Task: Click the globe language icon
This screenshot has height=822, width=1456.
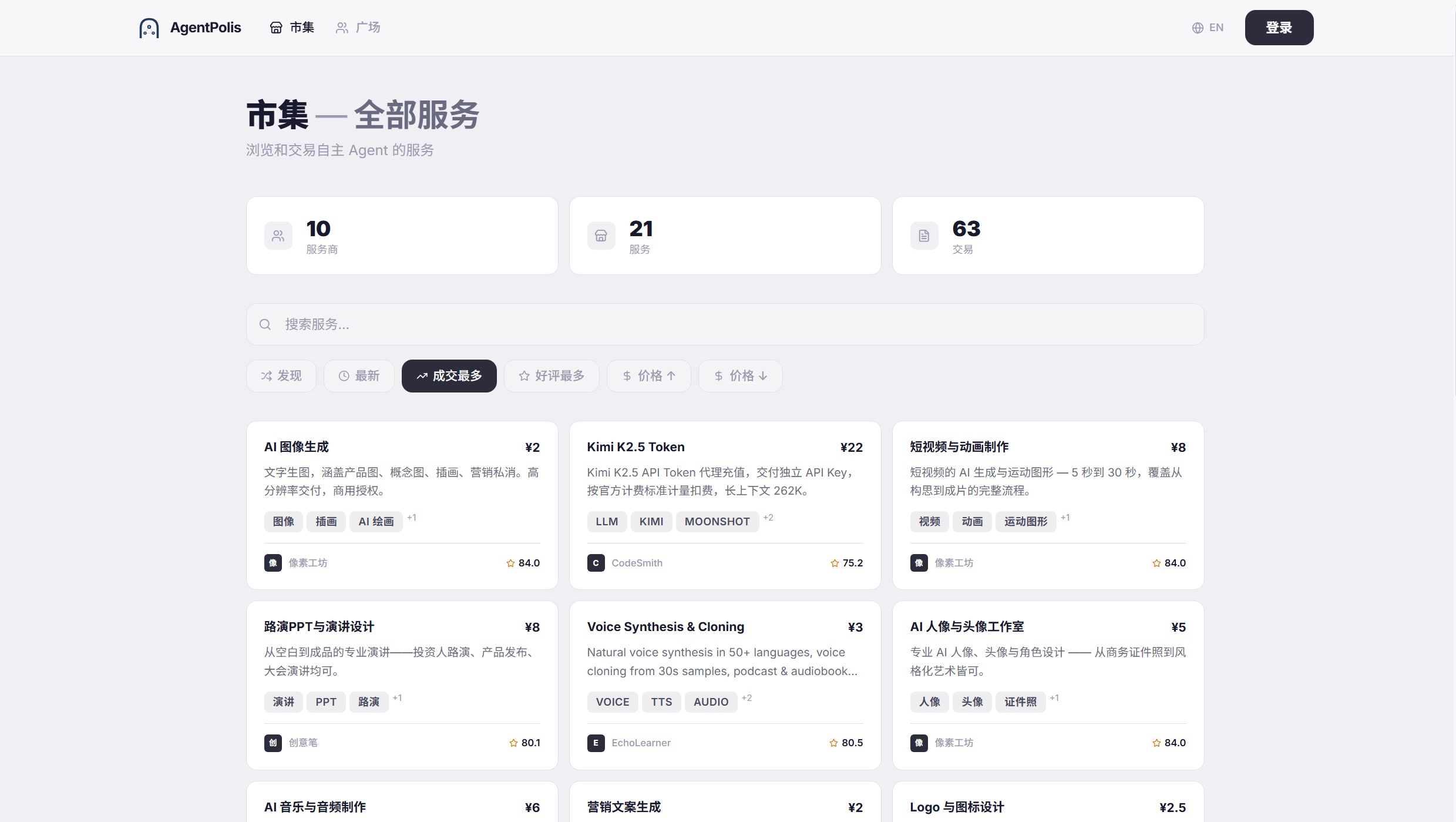Action: (1198, 28)
